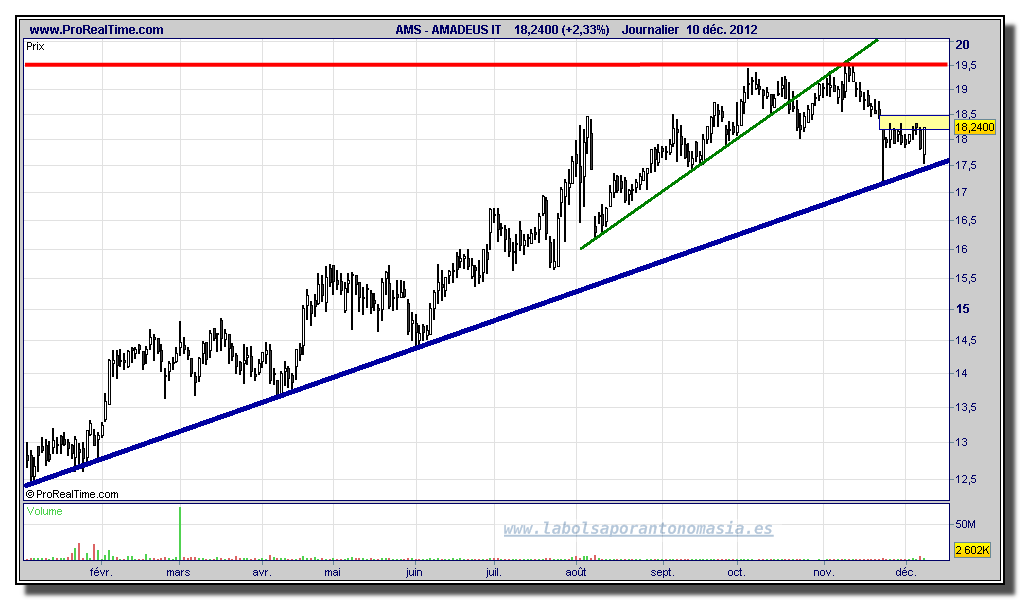Click the Volume panel label

(x=45, y=511)
